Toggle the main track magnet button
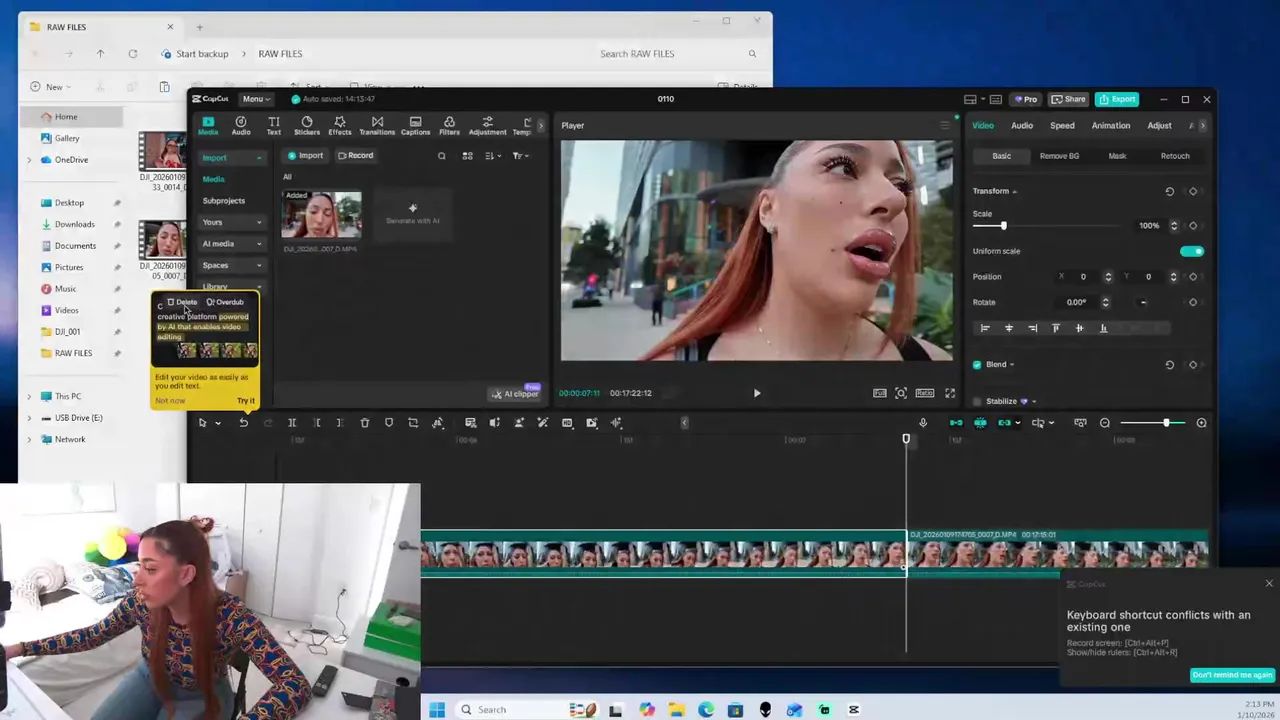 (956, 423)
